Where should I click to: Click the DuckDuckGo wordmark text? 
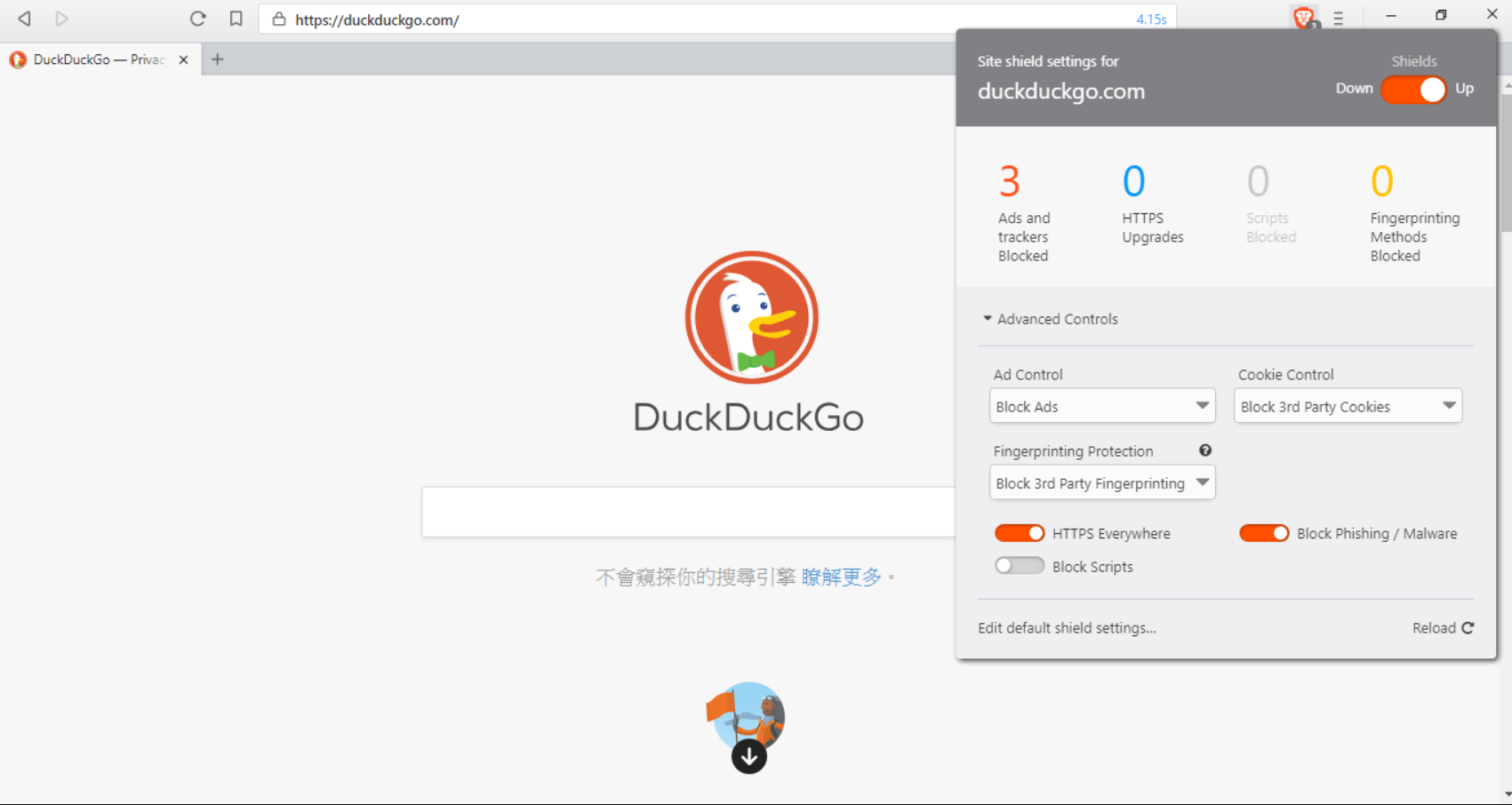(x=748, y=418)
